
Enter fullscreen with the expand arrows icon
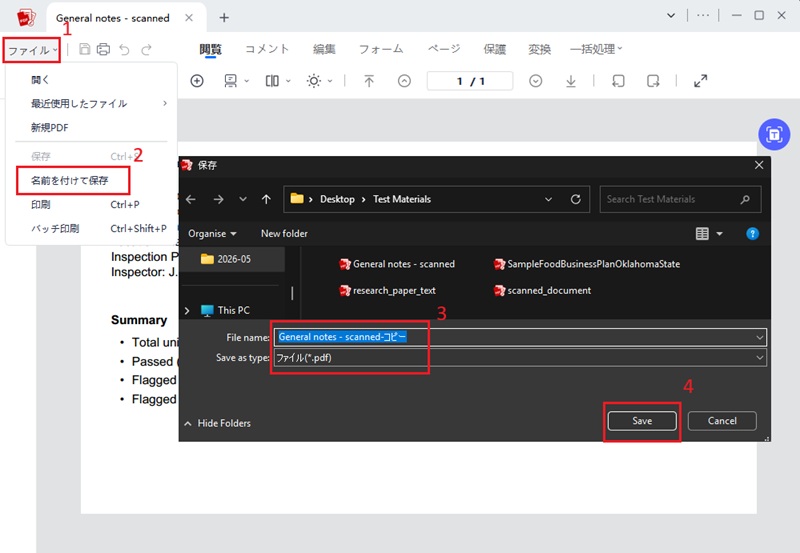coord(701,81)
